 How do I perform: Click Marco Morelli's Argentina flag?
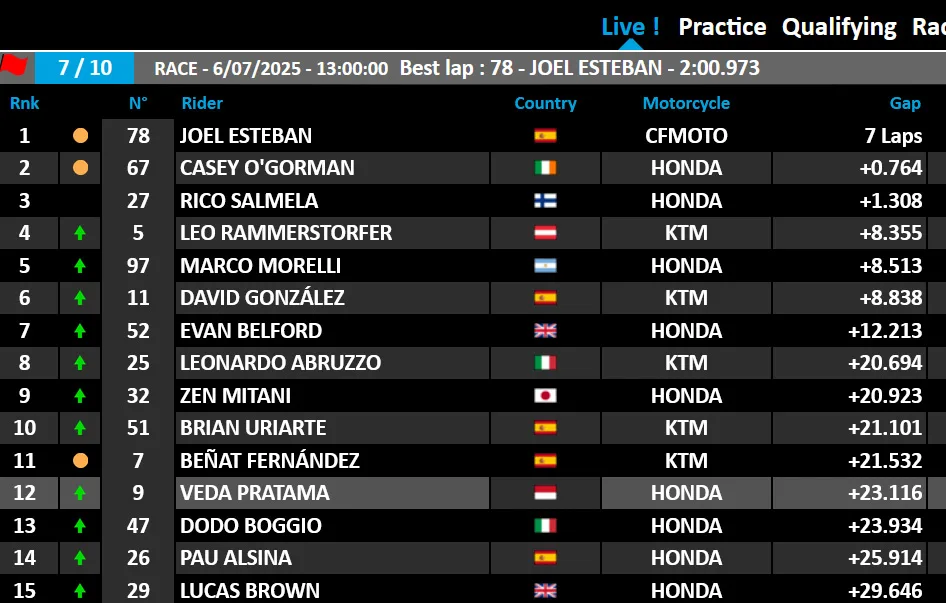coord(545,266)
